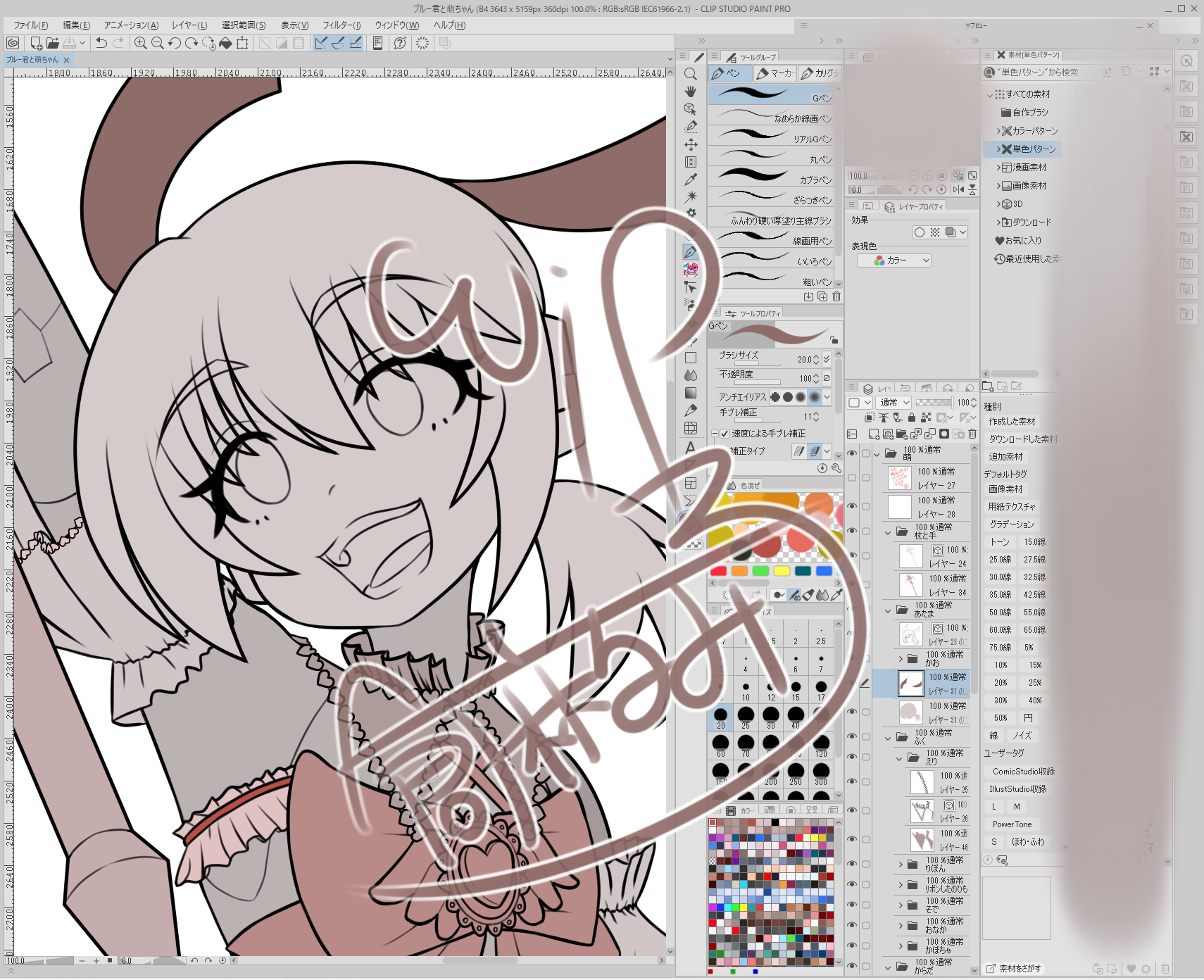Select the Hand move tool
Image resolution: width=1204 pixels, height=980 pixels.
[691, 92]
